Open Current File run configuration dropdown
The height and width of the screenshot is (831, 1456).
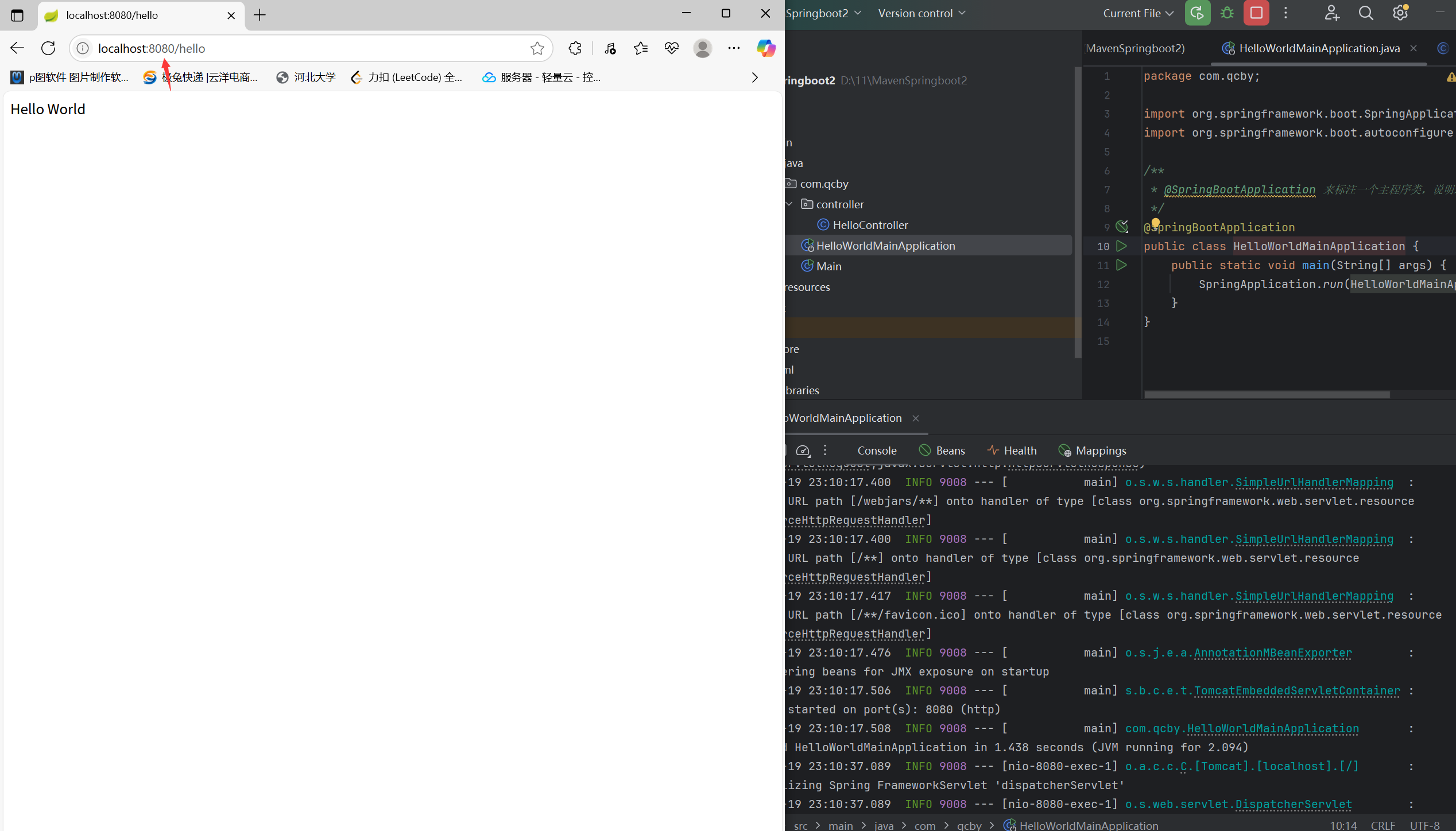tap(1138, 13)
